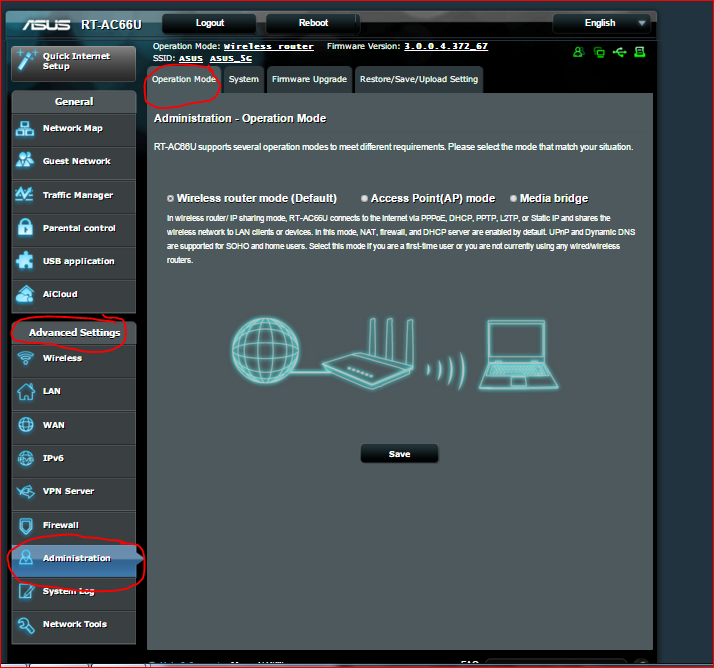The image size is (714, 668).
Task: Click the Parental control padlock icon
Action: (25, 227)
